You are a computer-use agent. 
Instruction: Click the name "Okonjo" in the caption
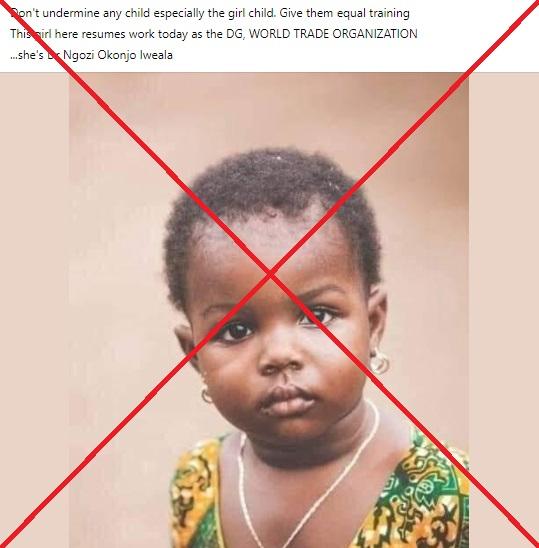tap(117, 55)
